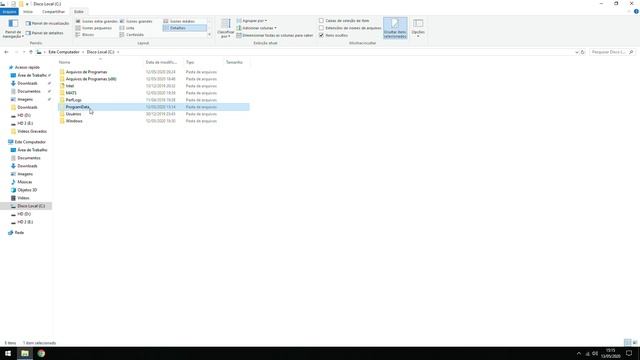Open Painel de navegação dropdown
640x360 pixels.
(13, 29)
